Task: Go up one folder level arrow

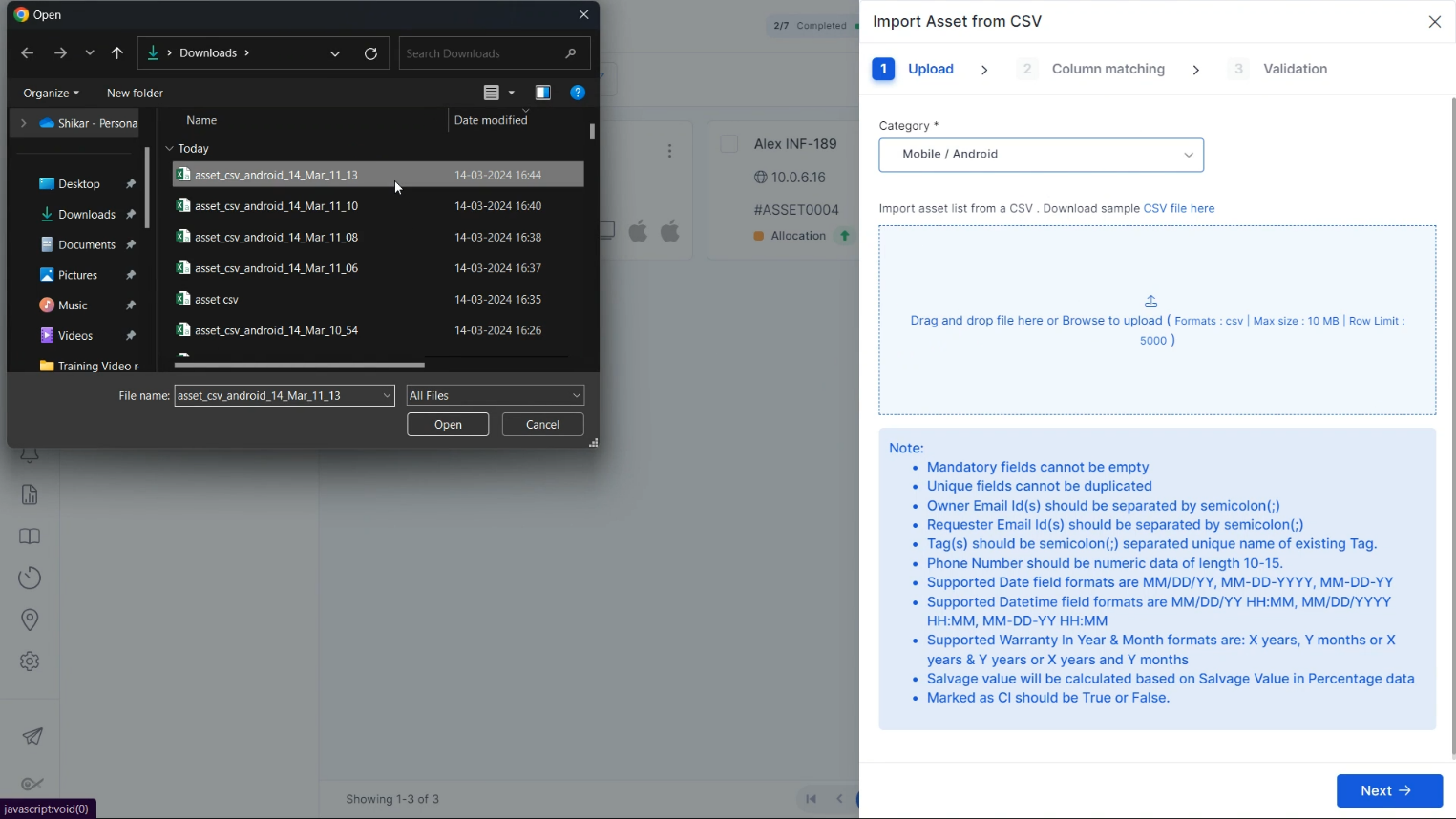Action: [x=117, y=53]
